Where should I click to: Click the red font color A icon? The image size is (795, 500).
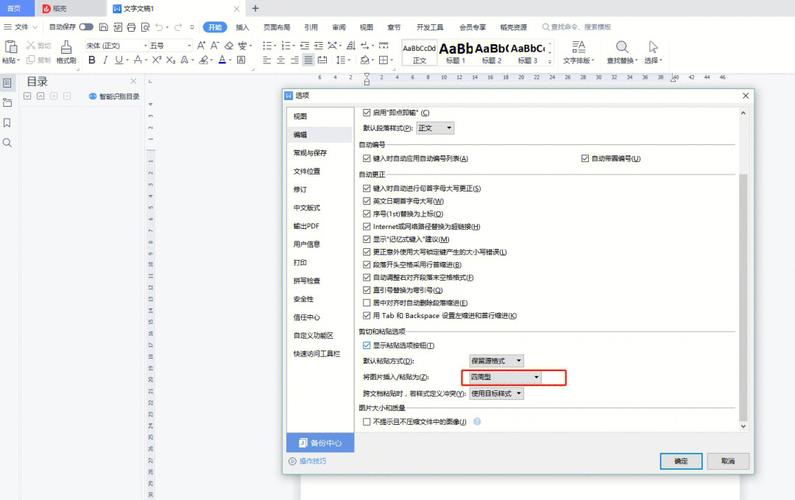[x=222, y=60]
